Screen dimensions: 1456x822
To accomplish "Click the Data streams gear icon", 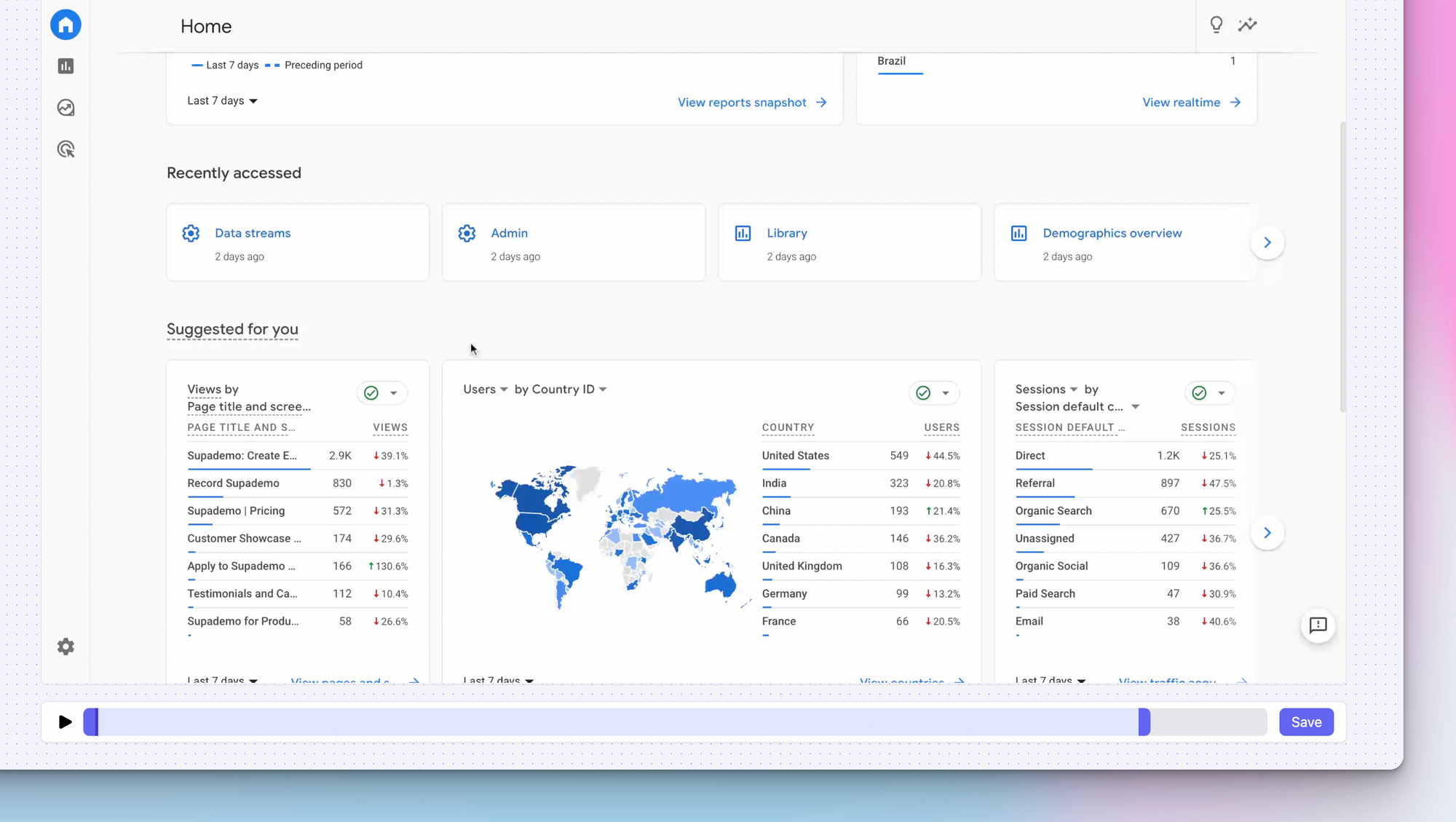I will point(191,233).
